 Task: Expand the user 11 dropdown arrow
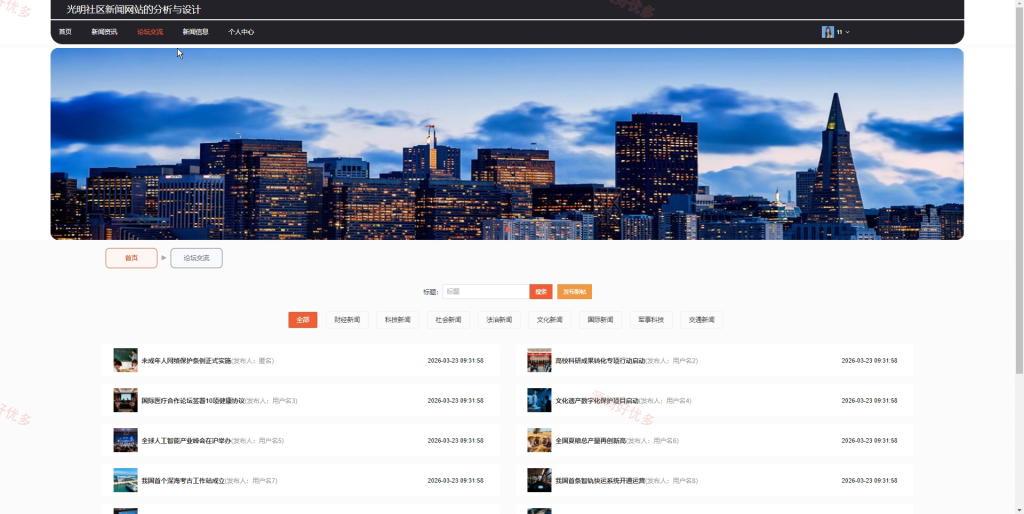click(x=848, y=32)
